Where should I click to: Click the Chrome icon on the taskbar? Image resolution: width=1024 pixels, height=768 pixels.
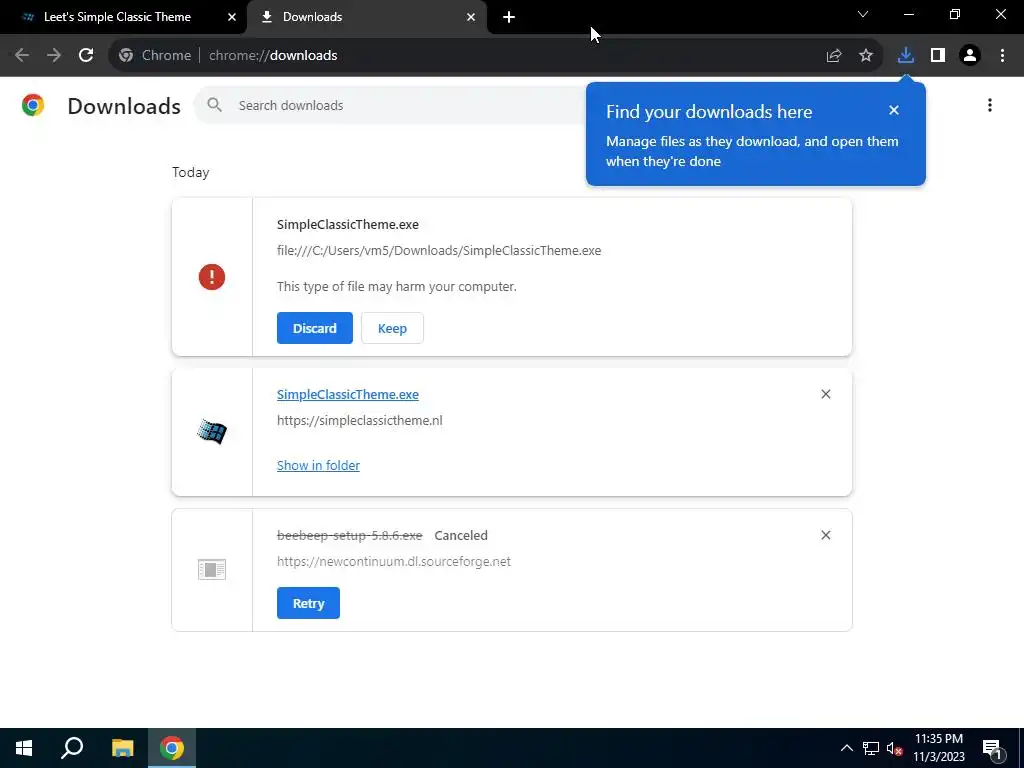(172, 748)
